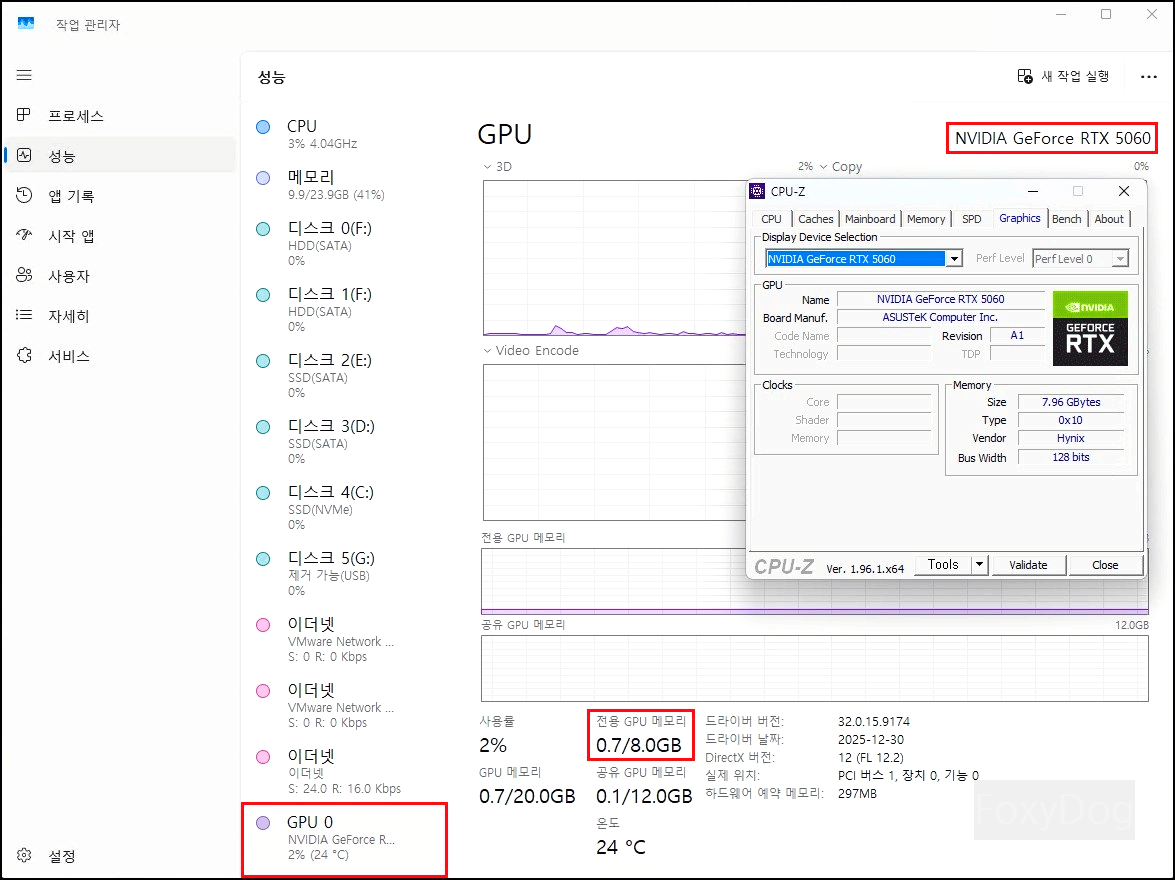The height and width of the screenshot is (880, 1175).
Task: Click the shared GPU memory (공유 GPU 메모리) graph
Action: [x=815, y=668]
